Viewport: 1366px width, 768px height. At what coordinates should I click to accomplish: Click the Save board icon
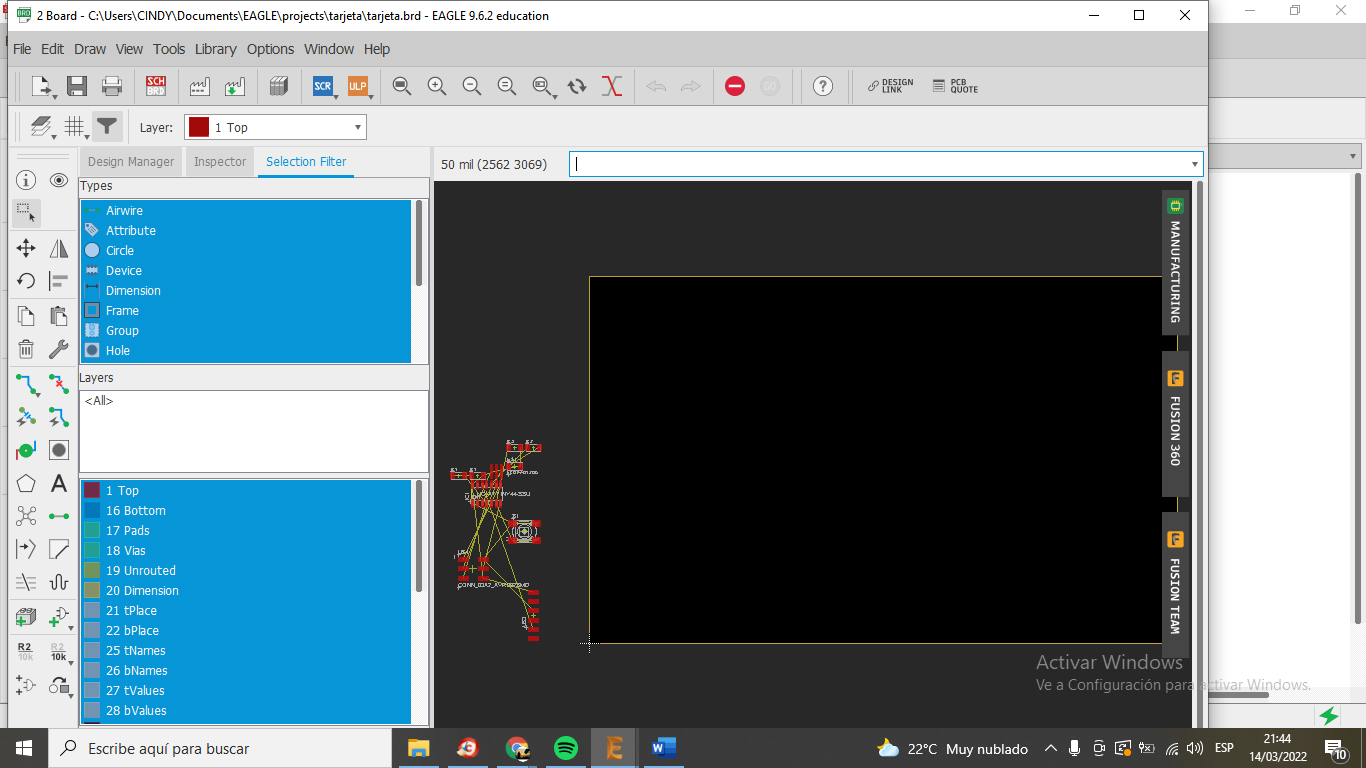77,86
